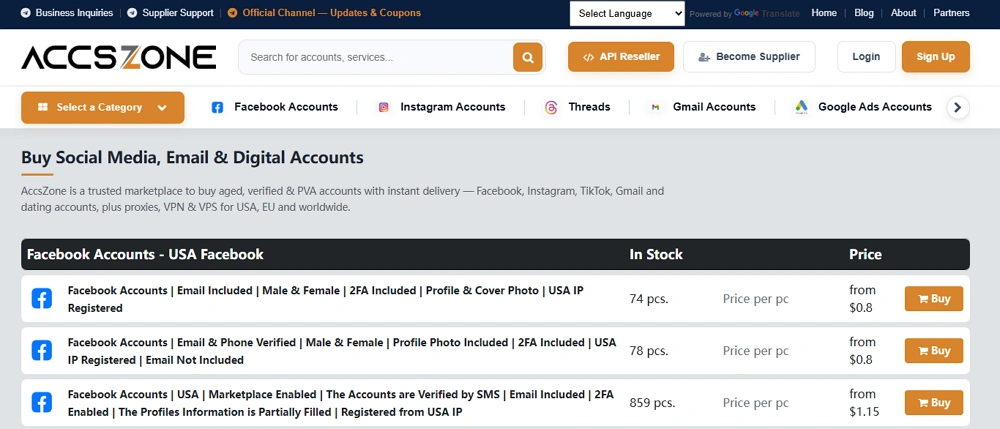Focus the search for accounts input field
The height and width of the screenshot is (429, 1000).
[x=376, y=57]
